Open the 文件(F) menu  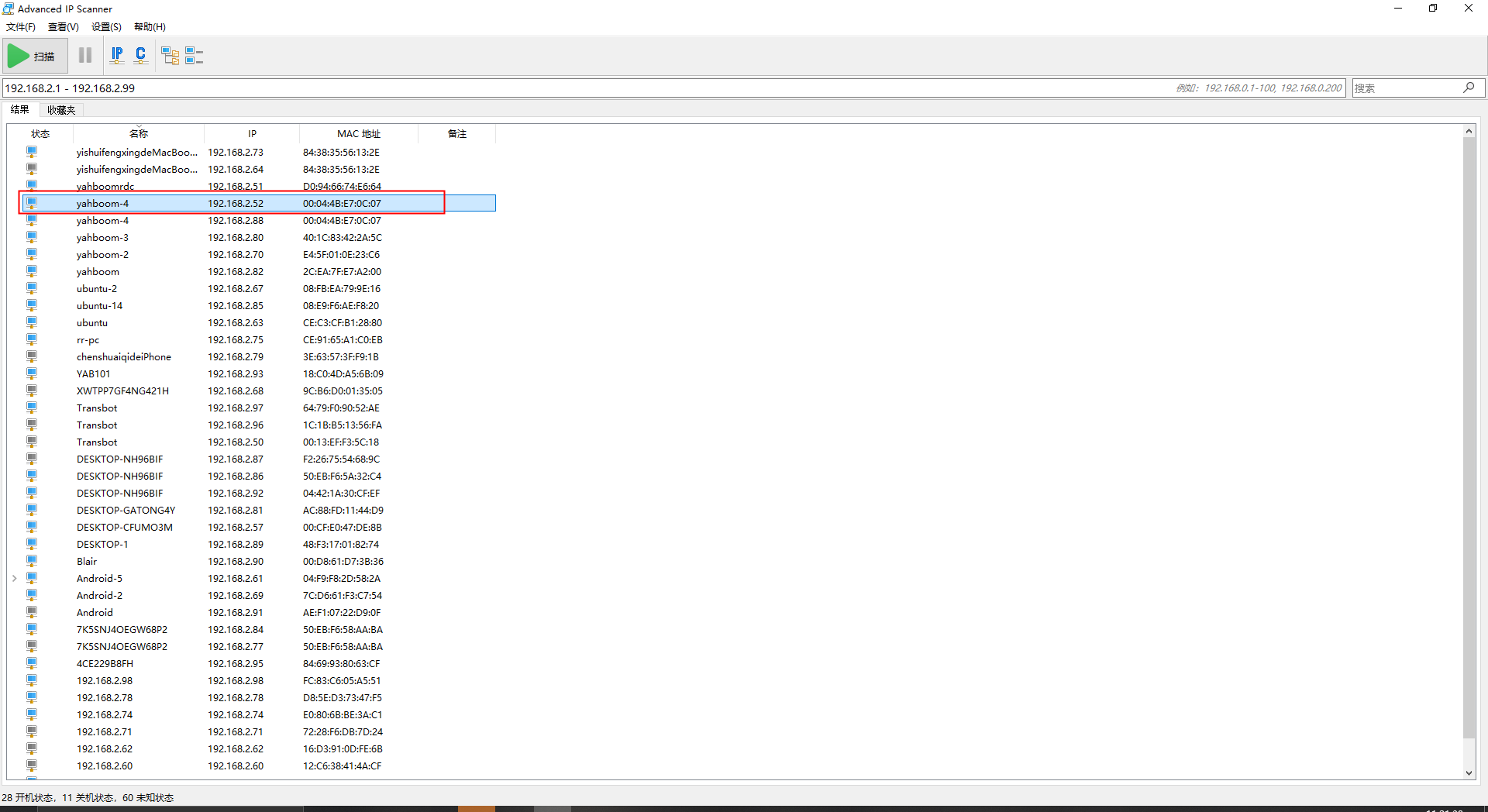coord(21,26)
